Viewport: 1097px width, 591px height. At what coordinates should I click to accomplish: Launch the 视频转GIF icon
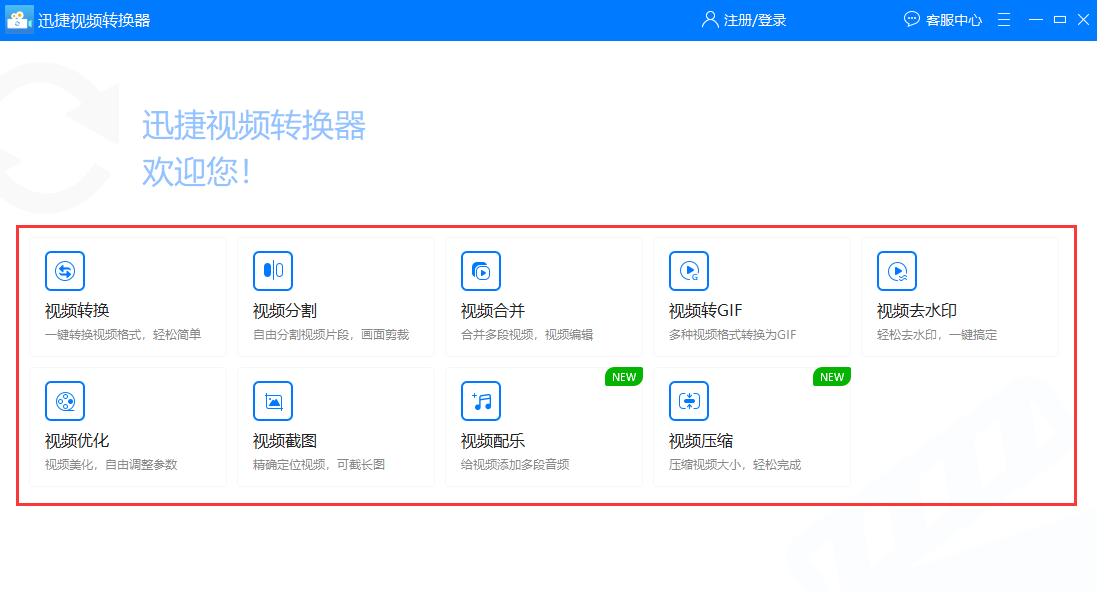[x=689, y=271]
